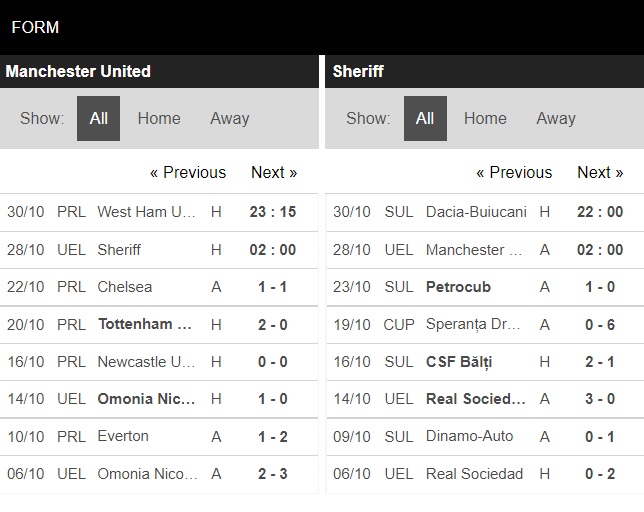The image size is (644, 512).
Task: Load Next Manchester United matches
Action: [x=274, y=172]
